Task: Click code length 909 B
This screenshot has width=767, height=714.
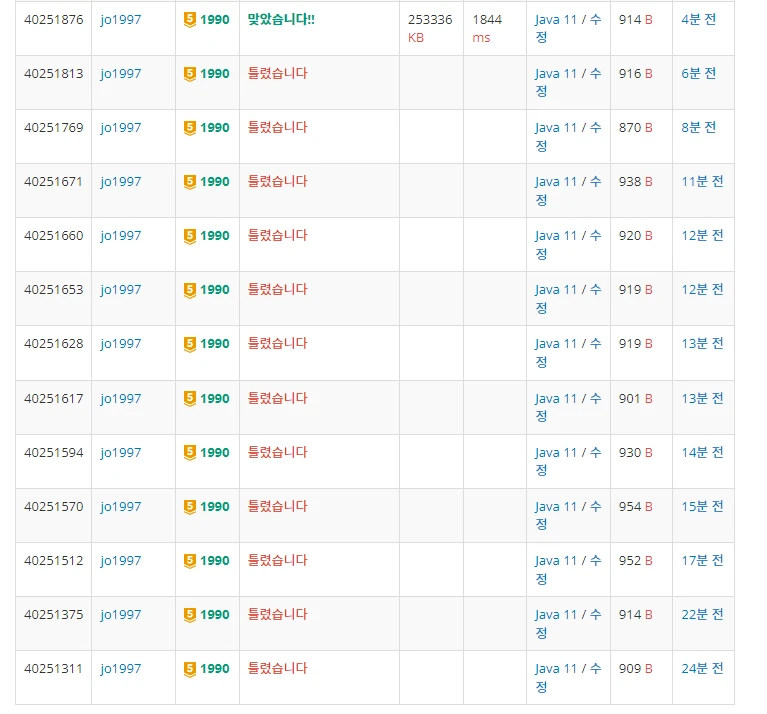Action: 635,669
